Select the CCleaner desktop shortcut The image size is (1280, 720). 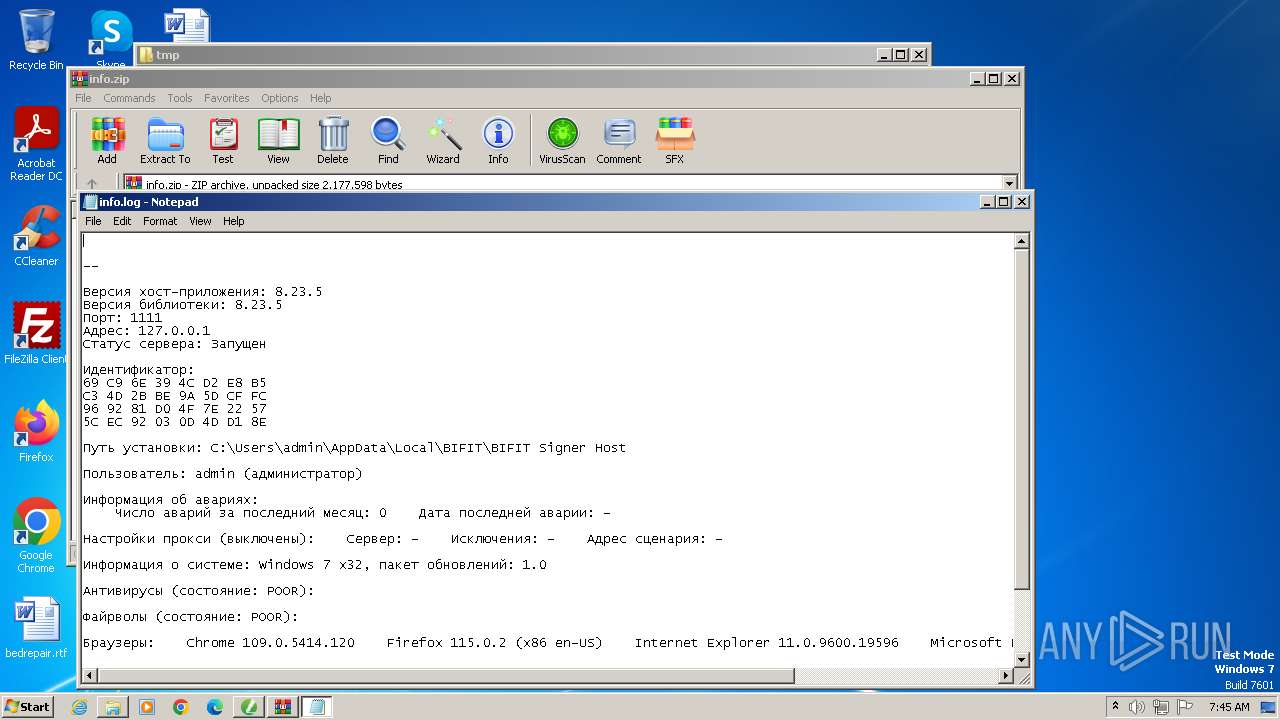point(36,236)
